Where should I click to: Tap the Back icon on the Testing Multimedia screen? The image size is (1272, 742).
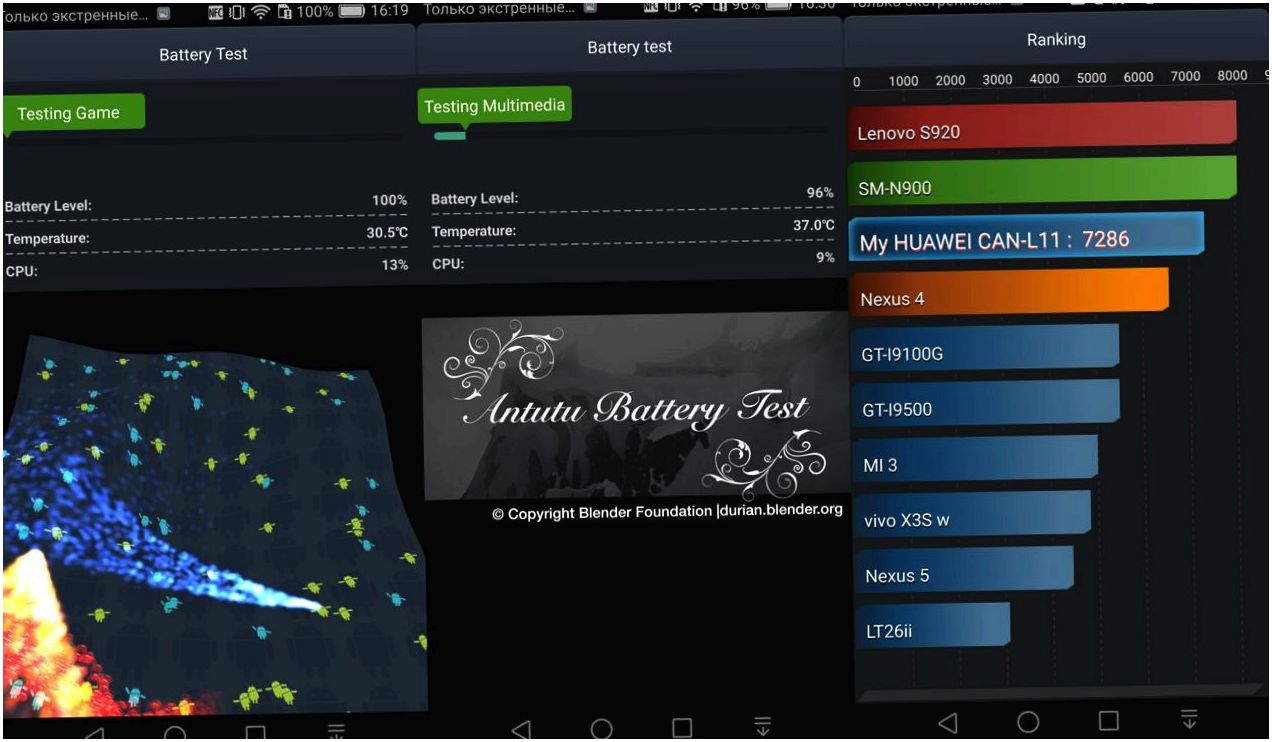pyautogui.click(x=522, y=729)
